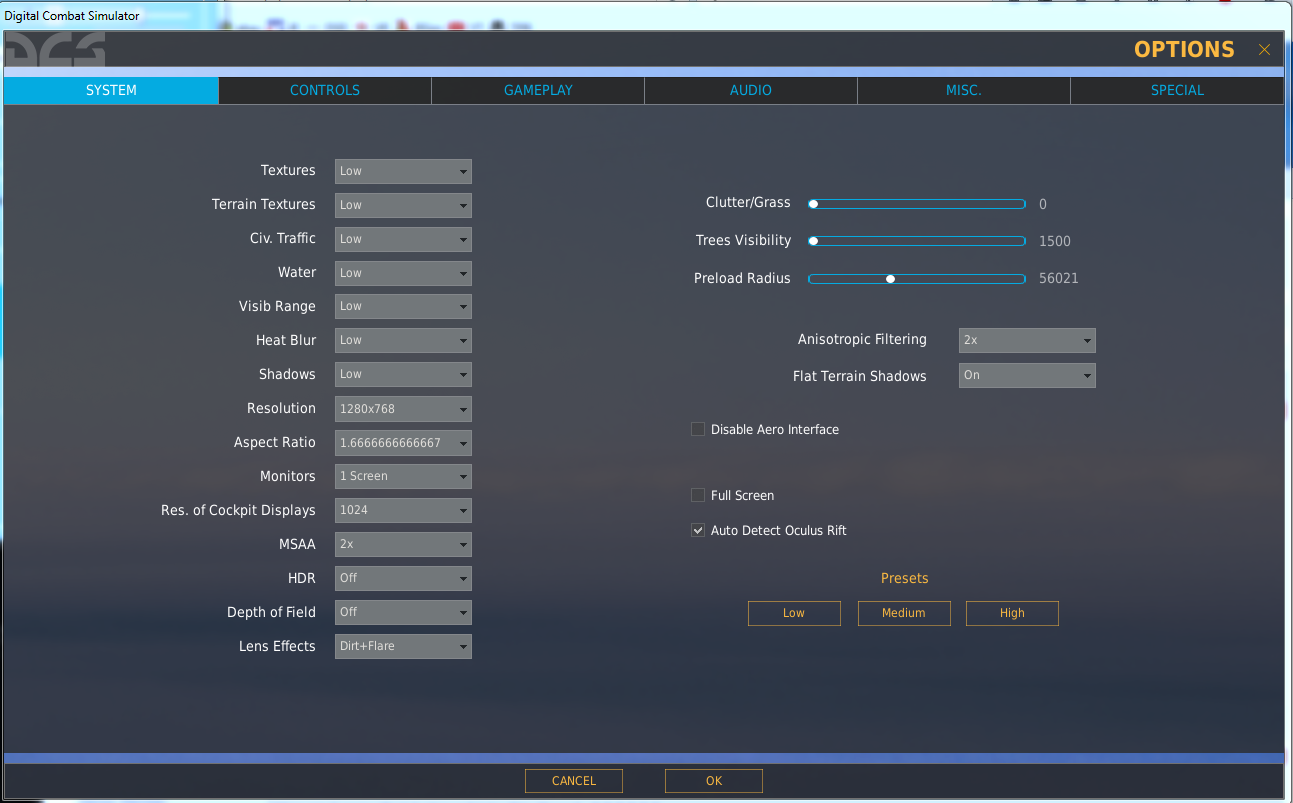Open the Anisotropic Filtering dropdown
The height and width of the screenshot is (803, 1293).
click(1027, 340)
